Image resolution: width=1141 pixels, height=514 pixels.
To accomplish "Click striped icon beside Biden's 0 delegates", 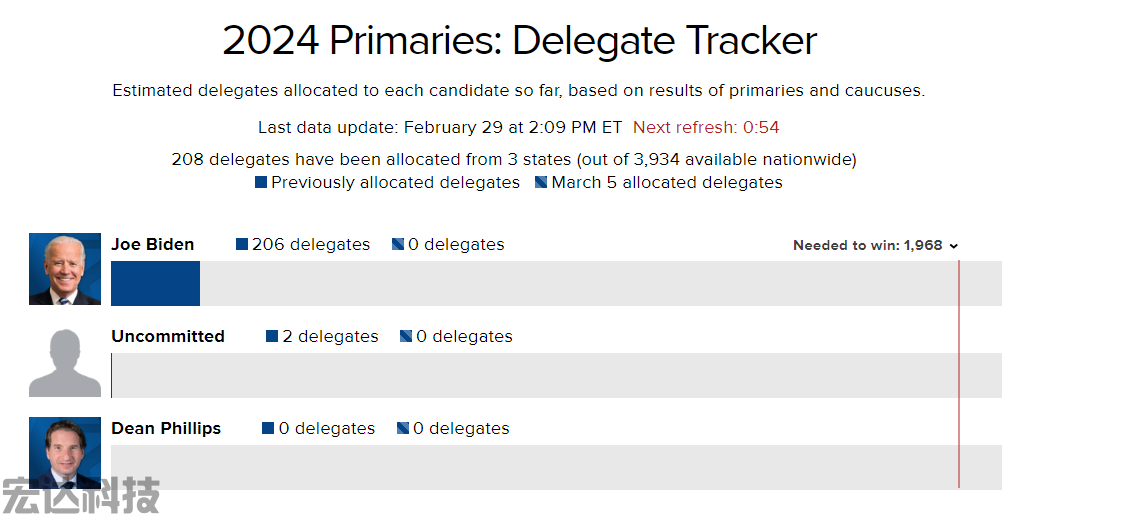I will coord(397,244).
